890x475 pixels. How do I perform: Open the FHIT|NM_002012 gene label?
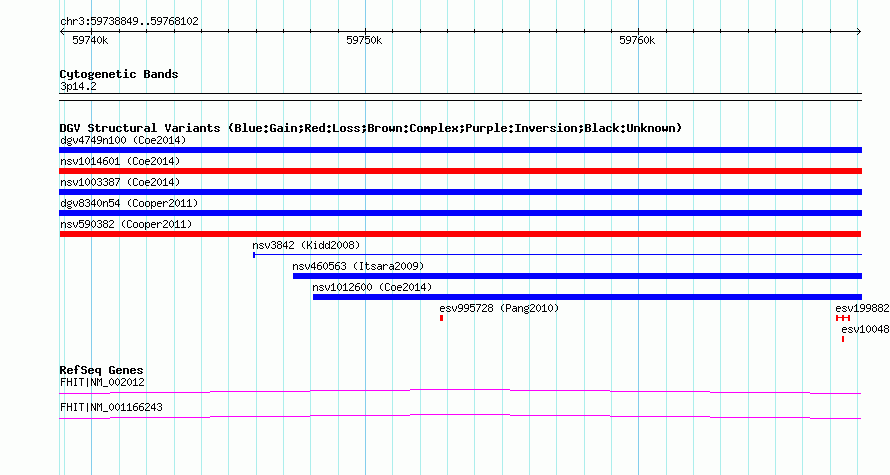(x=102, y=382)
